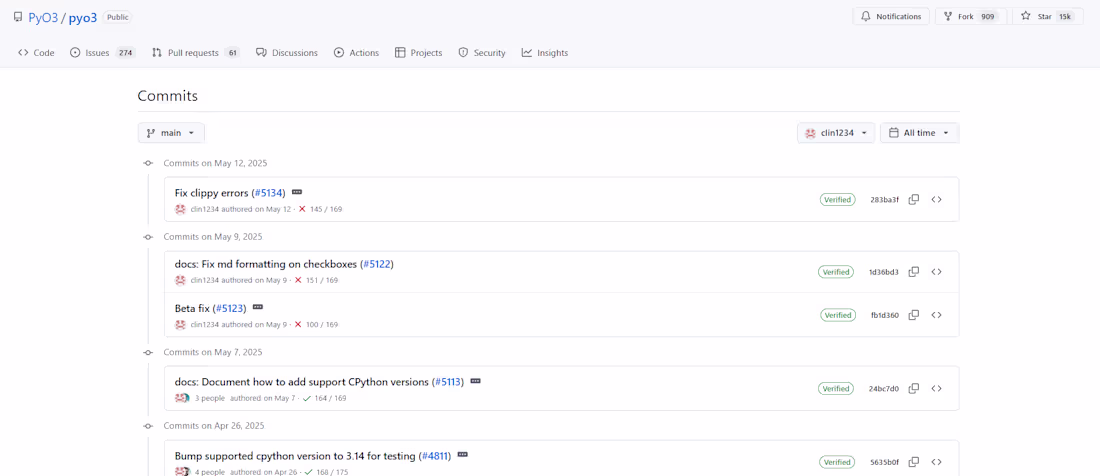Copy full SHA for commit 5635b0f

coord(913,462)
